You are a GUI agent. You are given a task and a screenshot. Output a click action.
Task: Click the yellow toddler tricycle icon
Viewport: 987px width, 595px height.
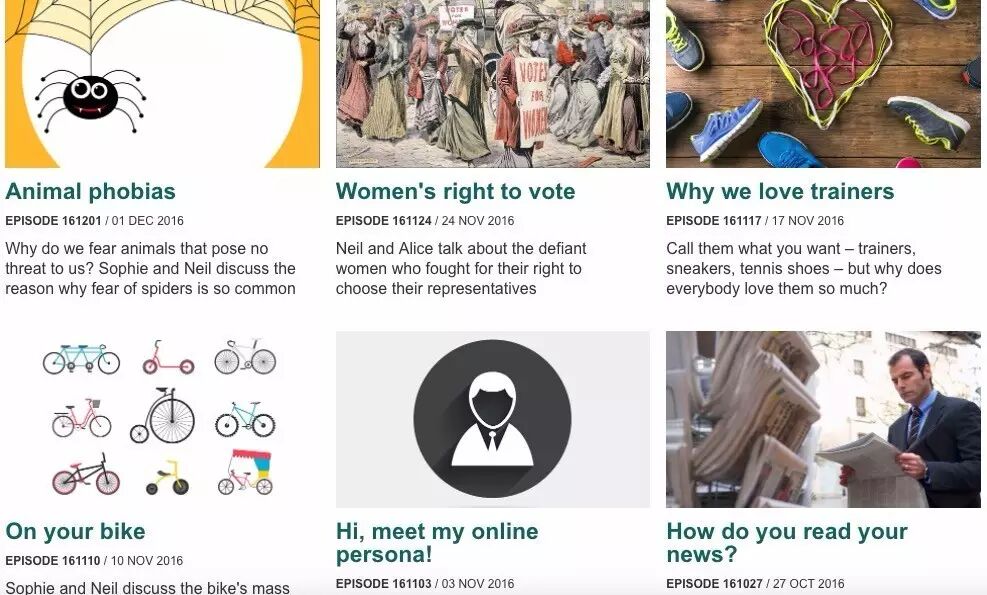pyautogui.click(x=167, y=478)
